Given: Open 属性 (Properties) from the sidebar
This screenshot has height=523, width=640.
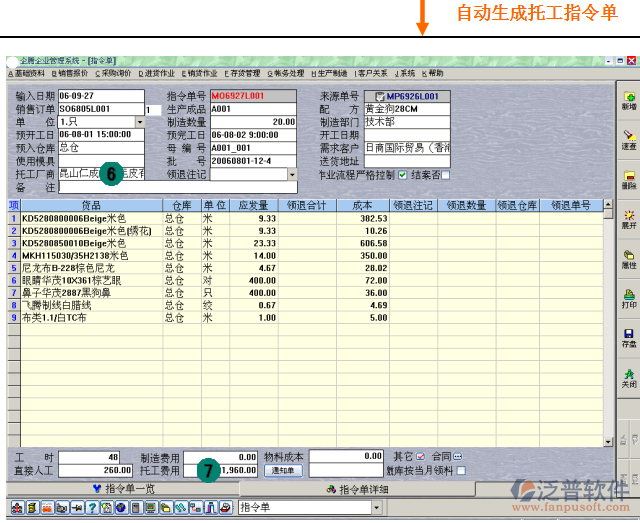Looking at the screenshot, I should click(x=628, y=259).
